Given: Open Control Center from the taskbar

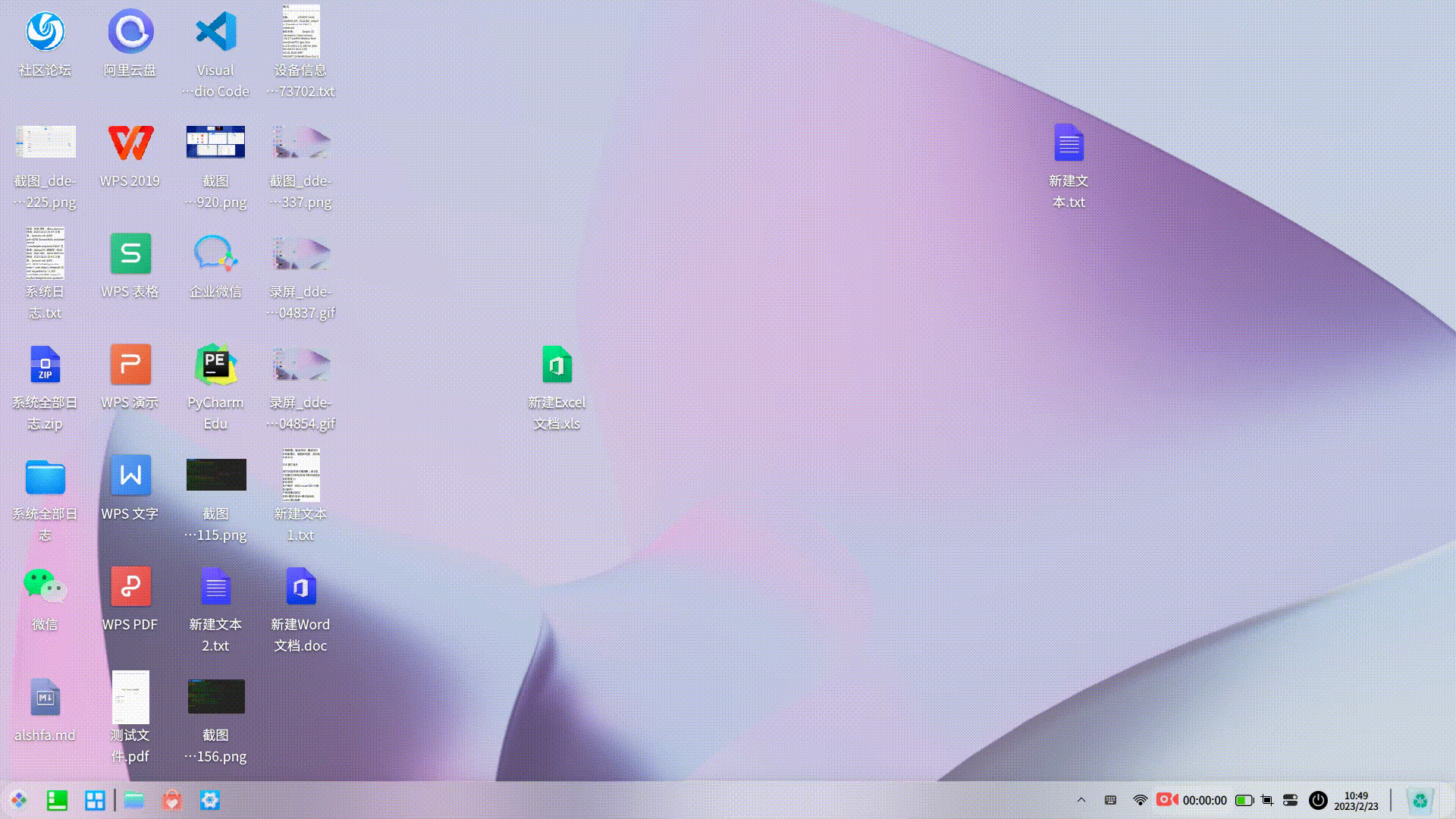Looking at the screenshot, I should pyautogui.click(x=209, y=799).
